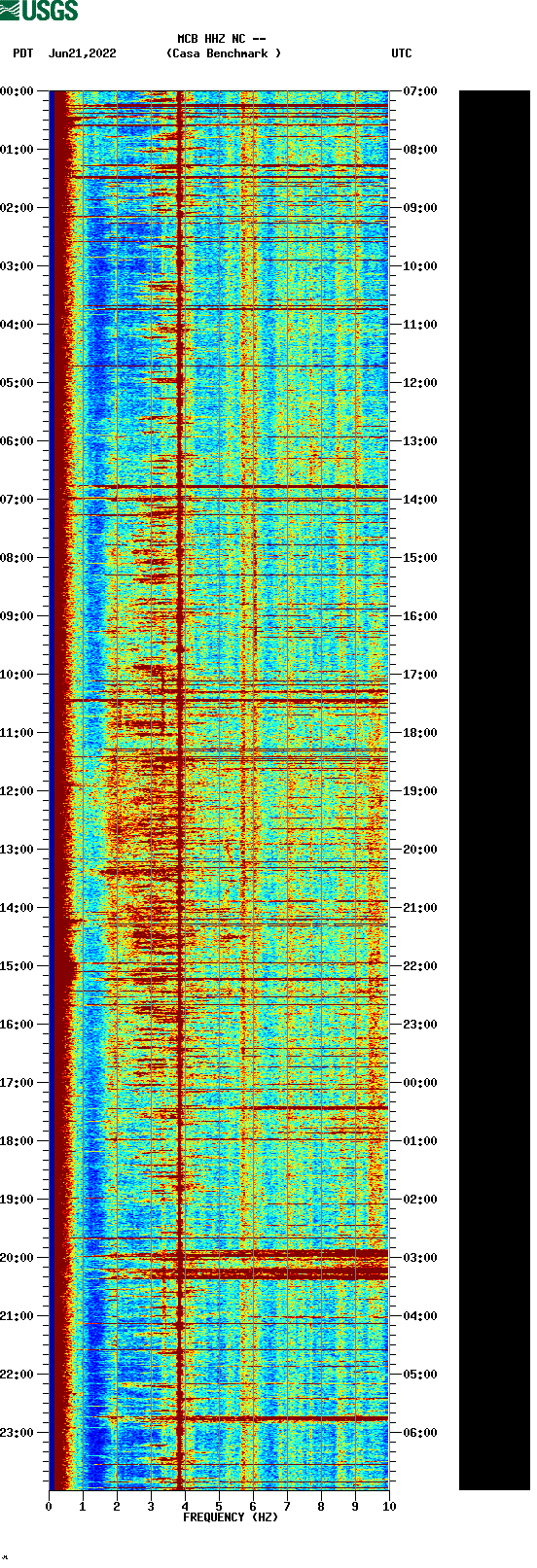Select the 06:00 label on the PDT axis

[17, 441]
